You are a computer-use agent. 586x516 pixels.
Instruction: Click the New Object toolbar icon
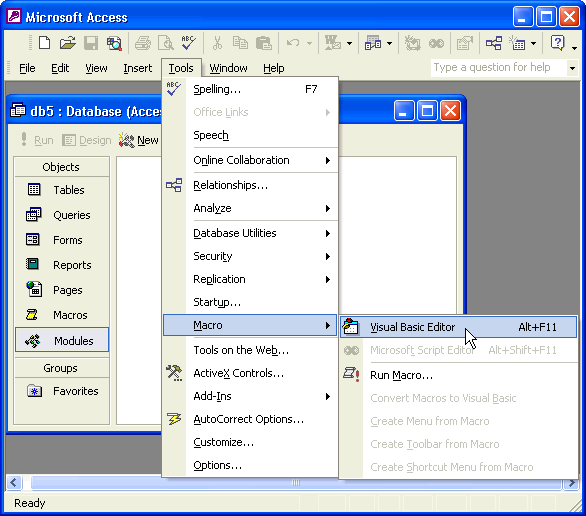point(517,43)
